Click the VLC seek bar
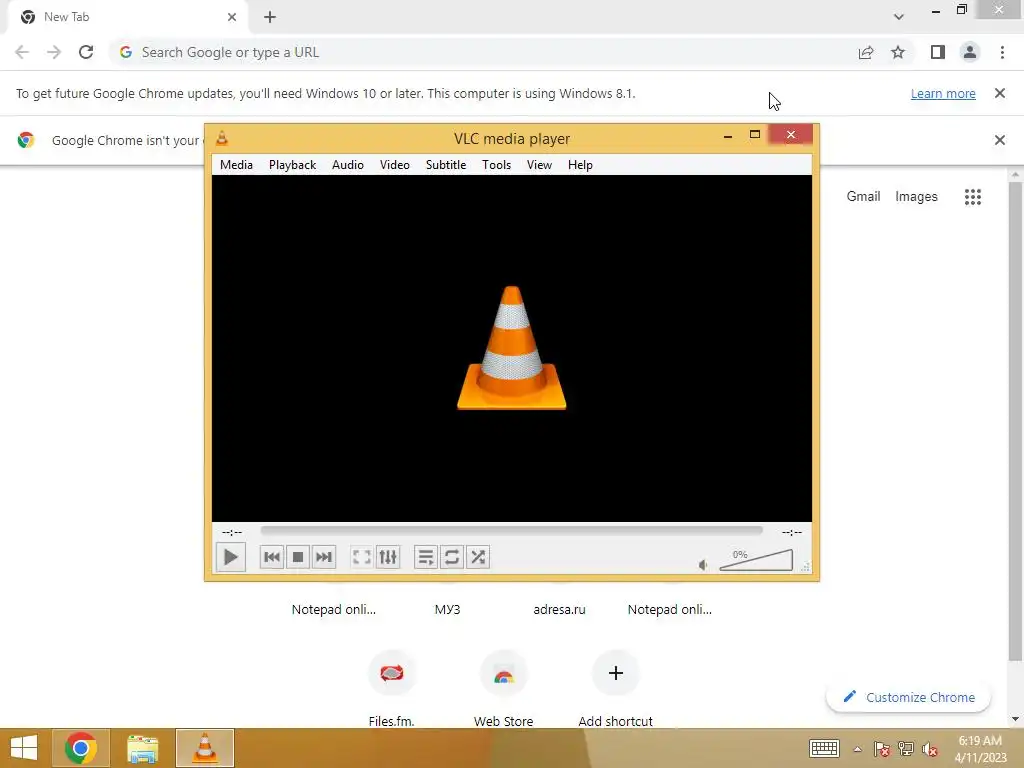The width and height of the screenshot is (1024, 768). [511, 531]
